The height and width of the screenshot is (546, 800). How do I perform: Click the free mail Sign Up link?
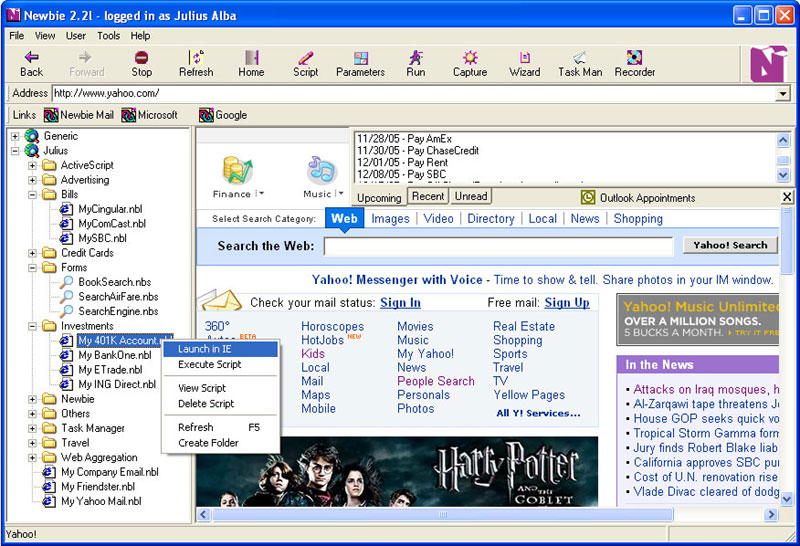pos(567,303)
